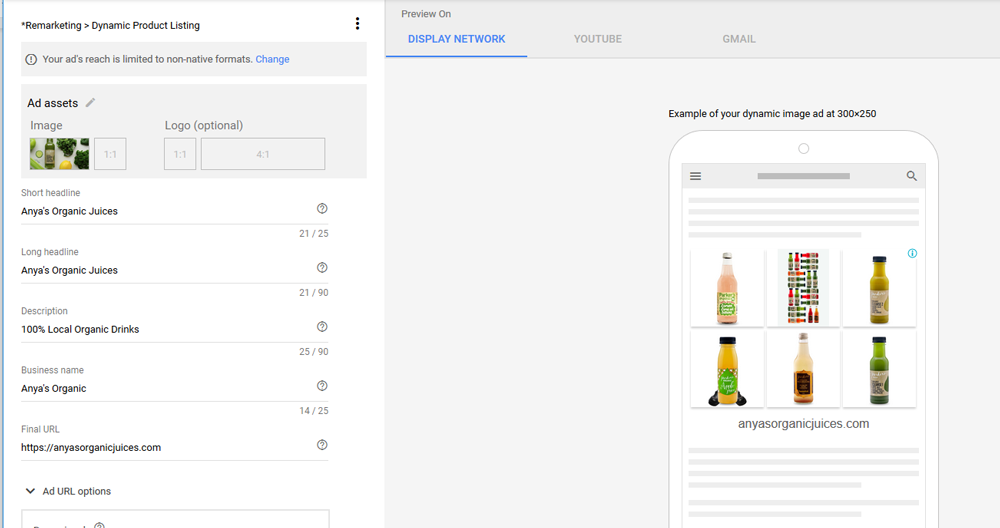The width and height of the screenshot is (1000, 528).
Task: Open help for Business name field
Action: tap(322, 386)
